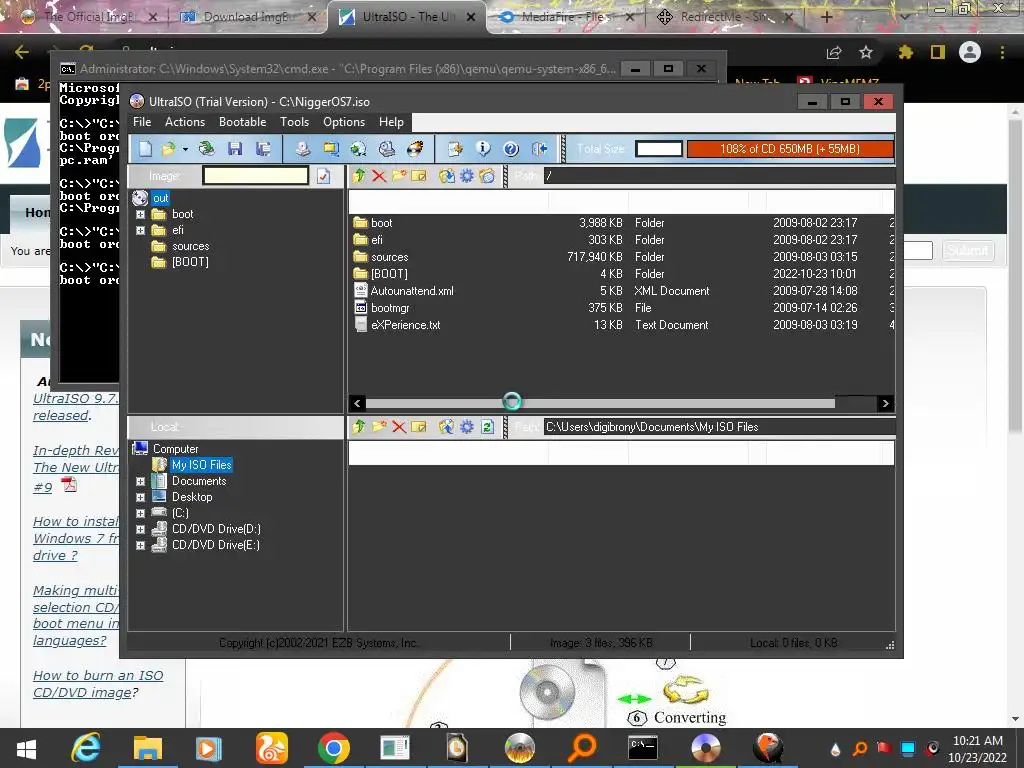The height and width of the screenshot is (768, 1024).
Task: Click the left arrow of the file list scrollbar
Action: click(357, 404)
